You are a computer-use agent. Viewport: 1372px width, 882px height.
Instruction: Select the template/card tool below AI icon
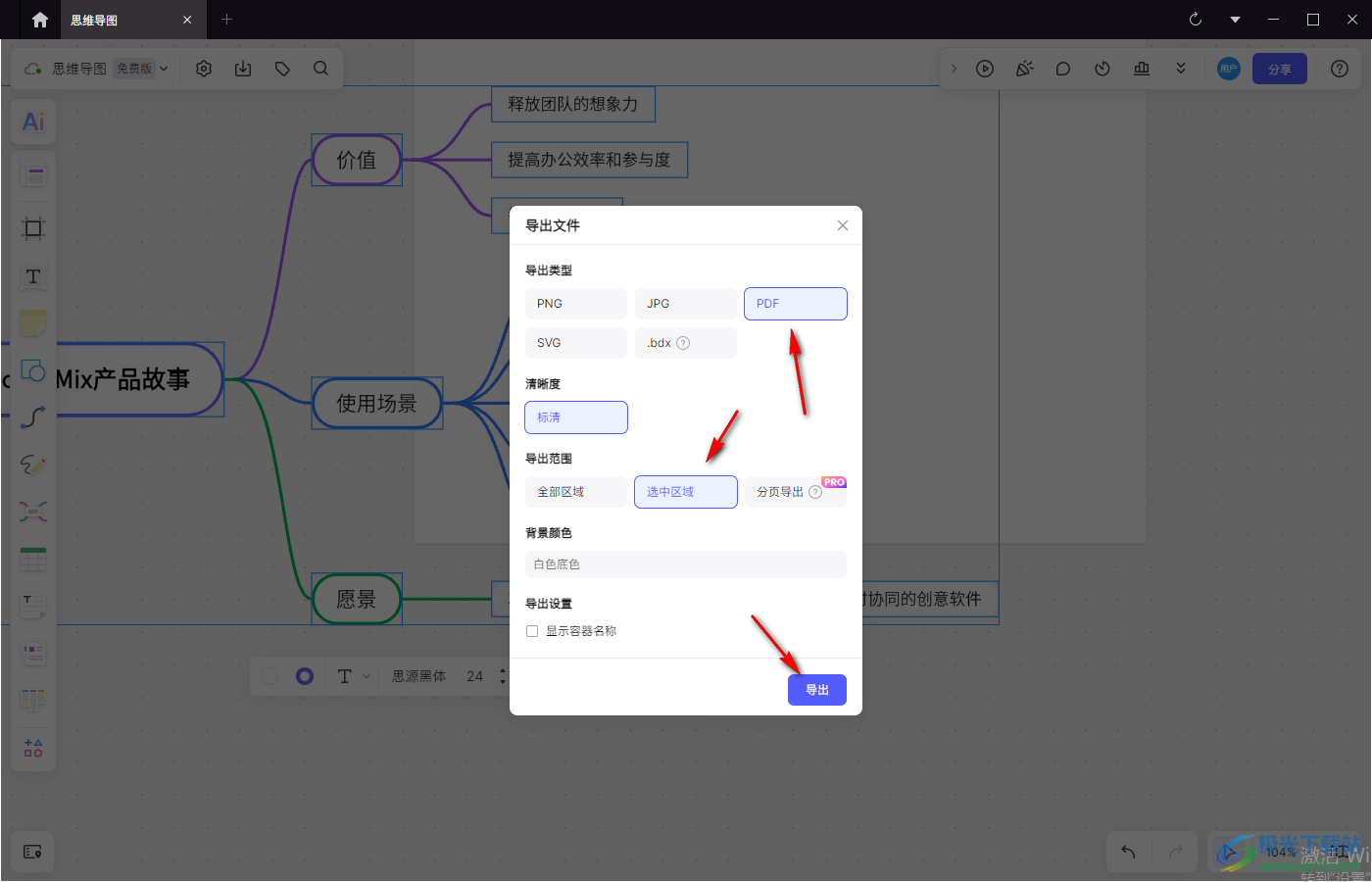click(33, 176)
